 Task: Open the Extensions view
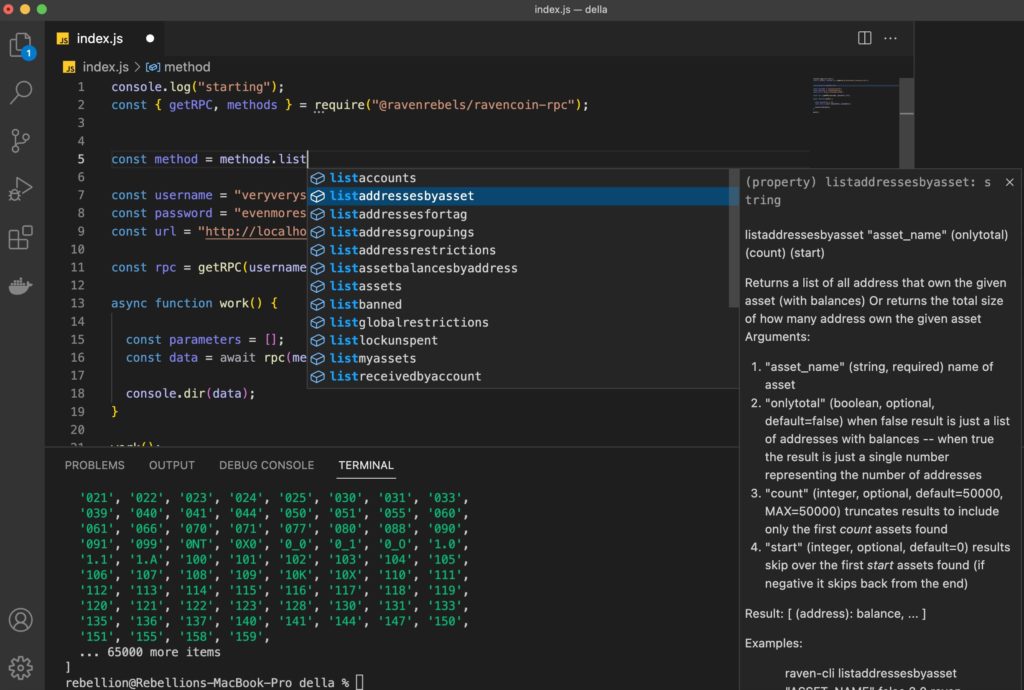(x=21, y=237)
